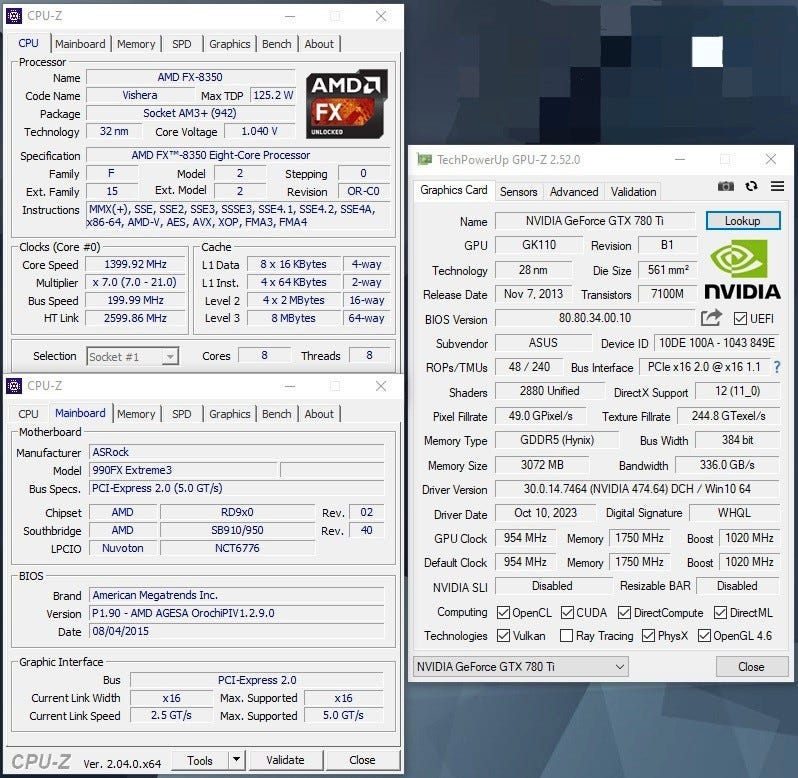798x778 pixels.
Task: Toggle the DirectCompute checkbox
Action: (624, 612)
